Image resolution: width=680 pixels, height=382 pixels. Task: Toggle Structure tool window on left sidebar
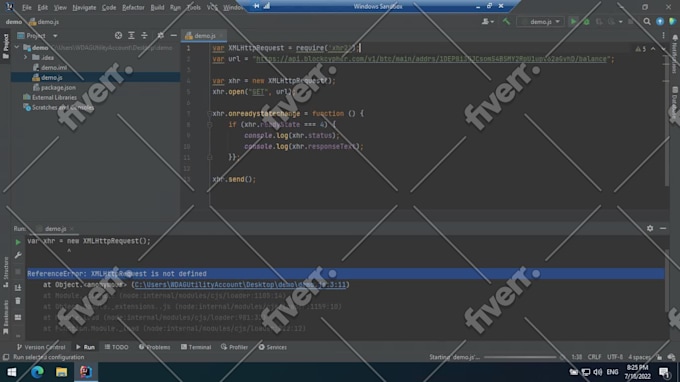click(6, 272)
